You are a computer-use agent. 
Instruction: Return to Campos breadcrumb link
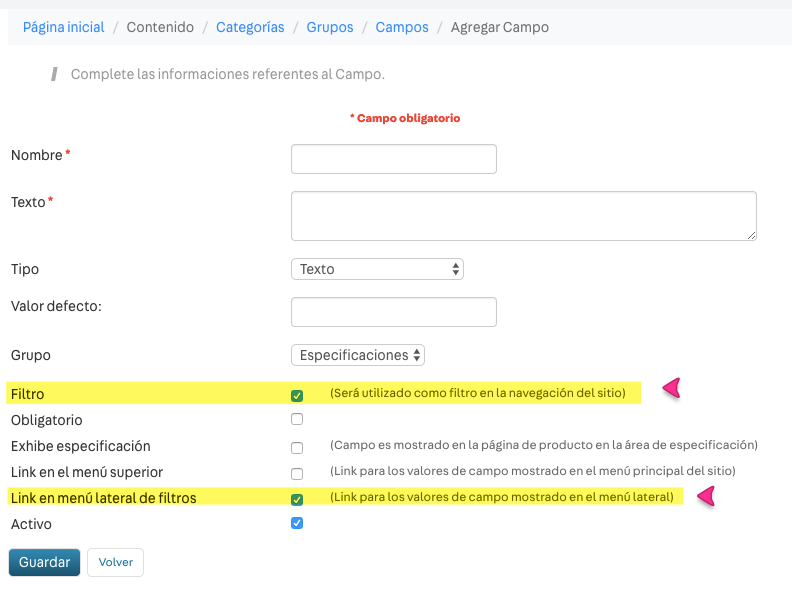tap(402, 27)
